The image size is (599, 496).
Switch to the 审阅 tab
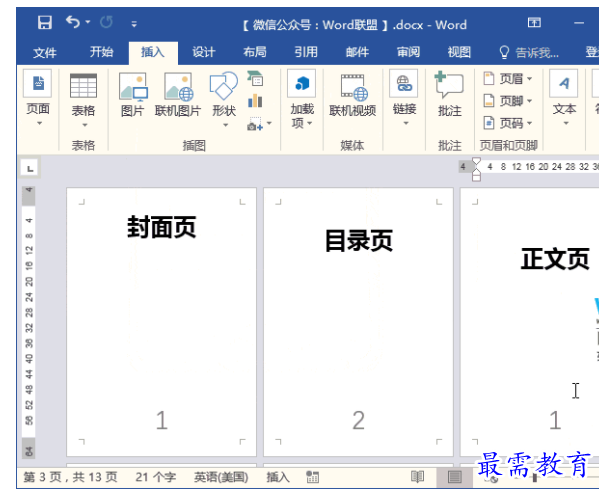point(408,52)
